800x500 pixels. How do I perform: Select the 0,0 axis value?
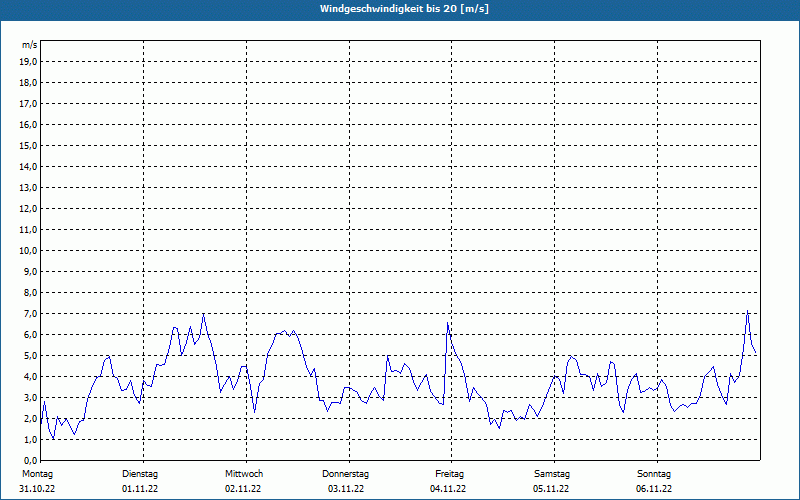pos(31,460)
